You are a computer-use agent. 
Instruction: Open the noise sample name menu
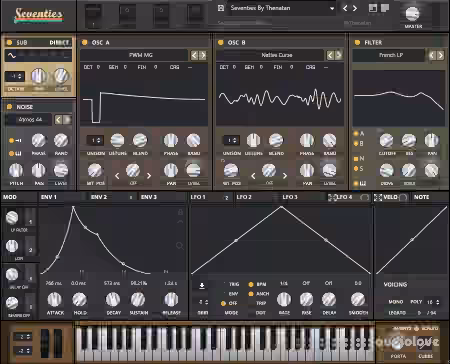[29, 119]
